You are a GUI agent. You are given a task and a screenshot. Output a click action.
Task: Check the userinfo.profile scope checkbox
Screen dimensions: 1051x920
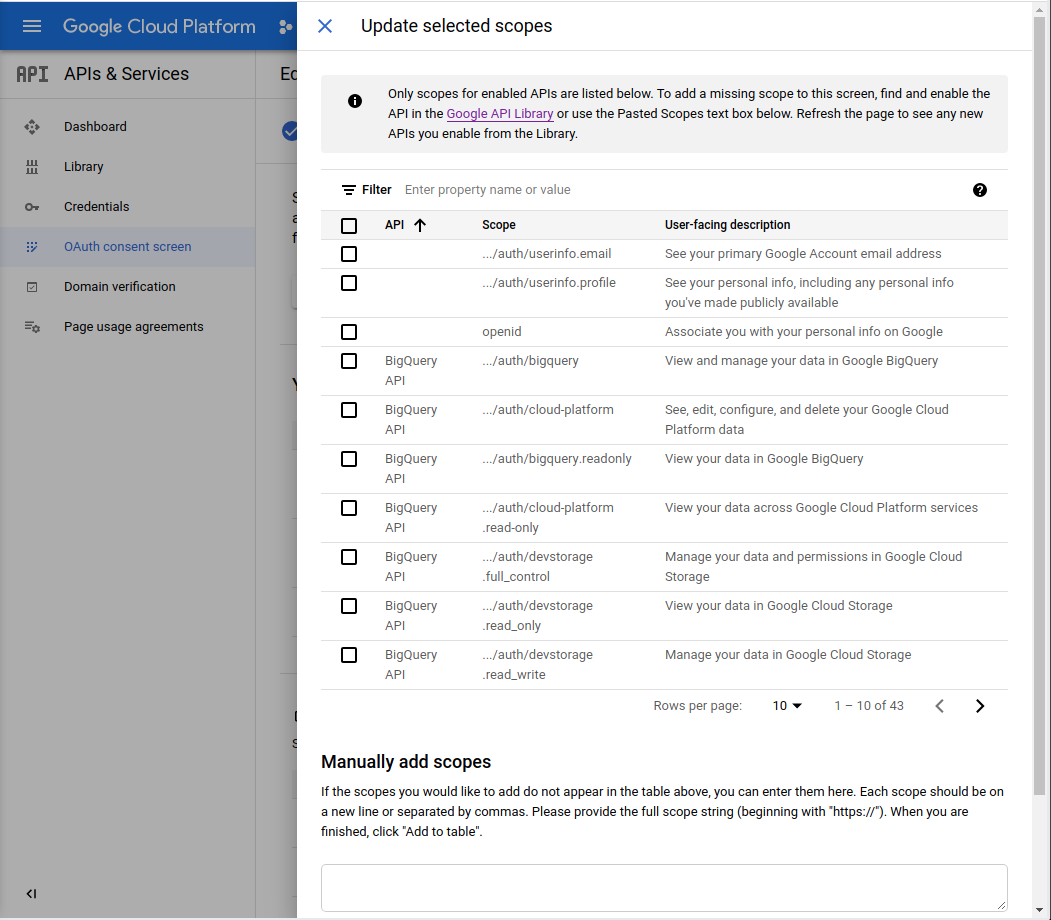[349, 283]
